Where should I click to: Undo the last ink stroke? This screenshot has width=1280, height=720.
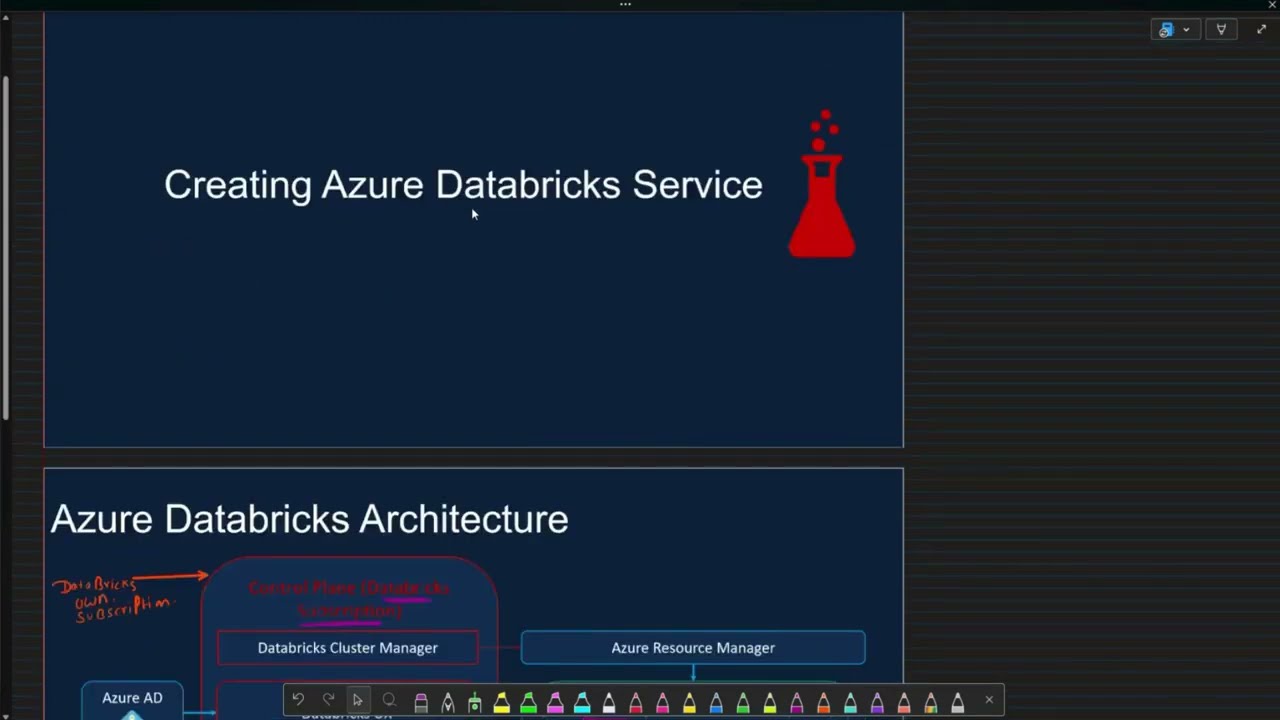click(298, 700)
